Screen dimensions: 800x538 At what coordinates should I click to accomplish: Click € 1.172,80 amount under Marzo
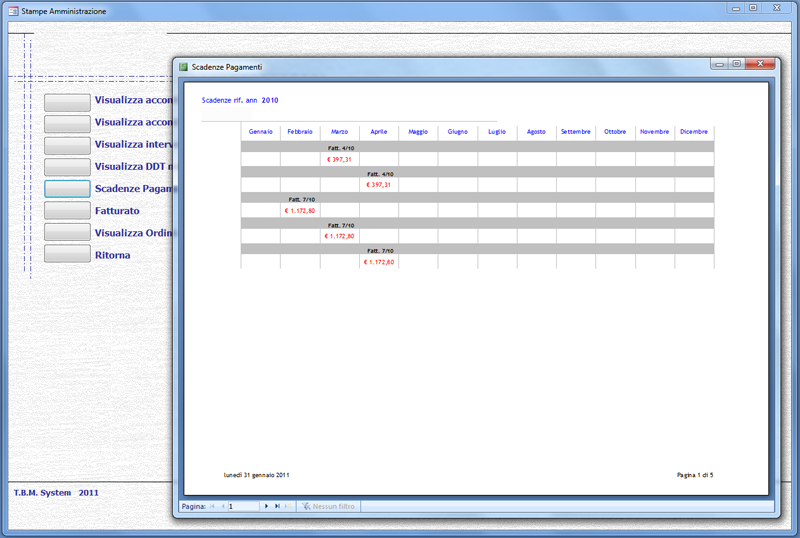pos(339,236)
